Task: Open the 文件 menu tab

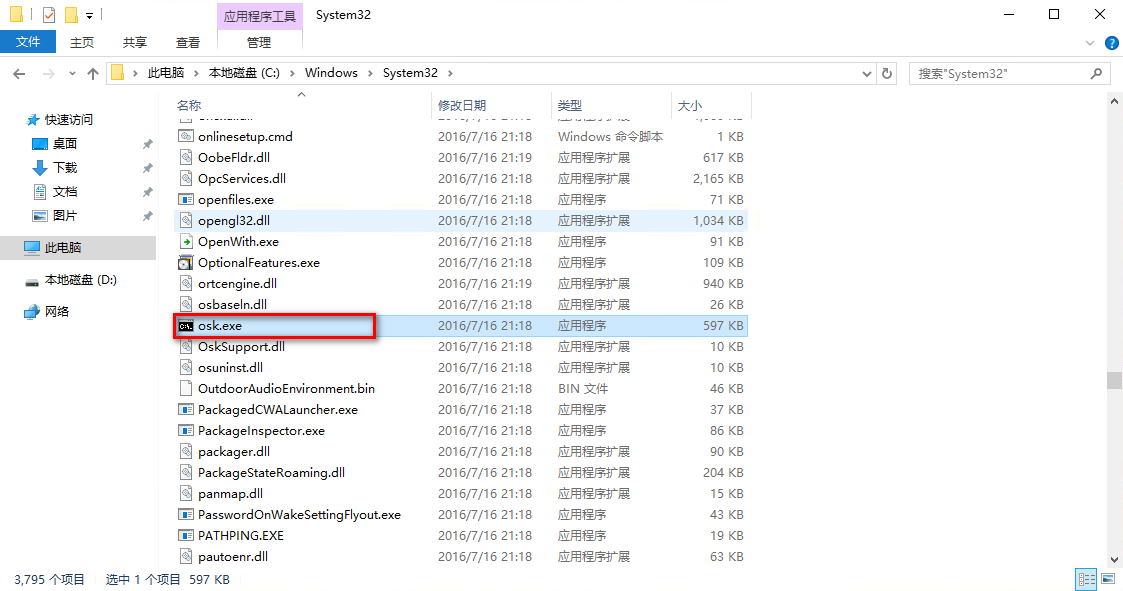Action: point(28,42)
